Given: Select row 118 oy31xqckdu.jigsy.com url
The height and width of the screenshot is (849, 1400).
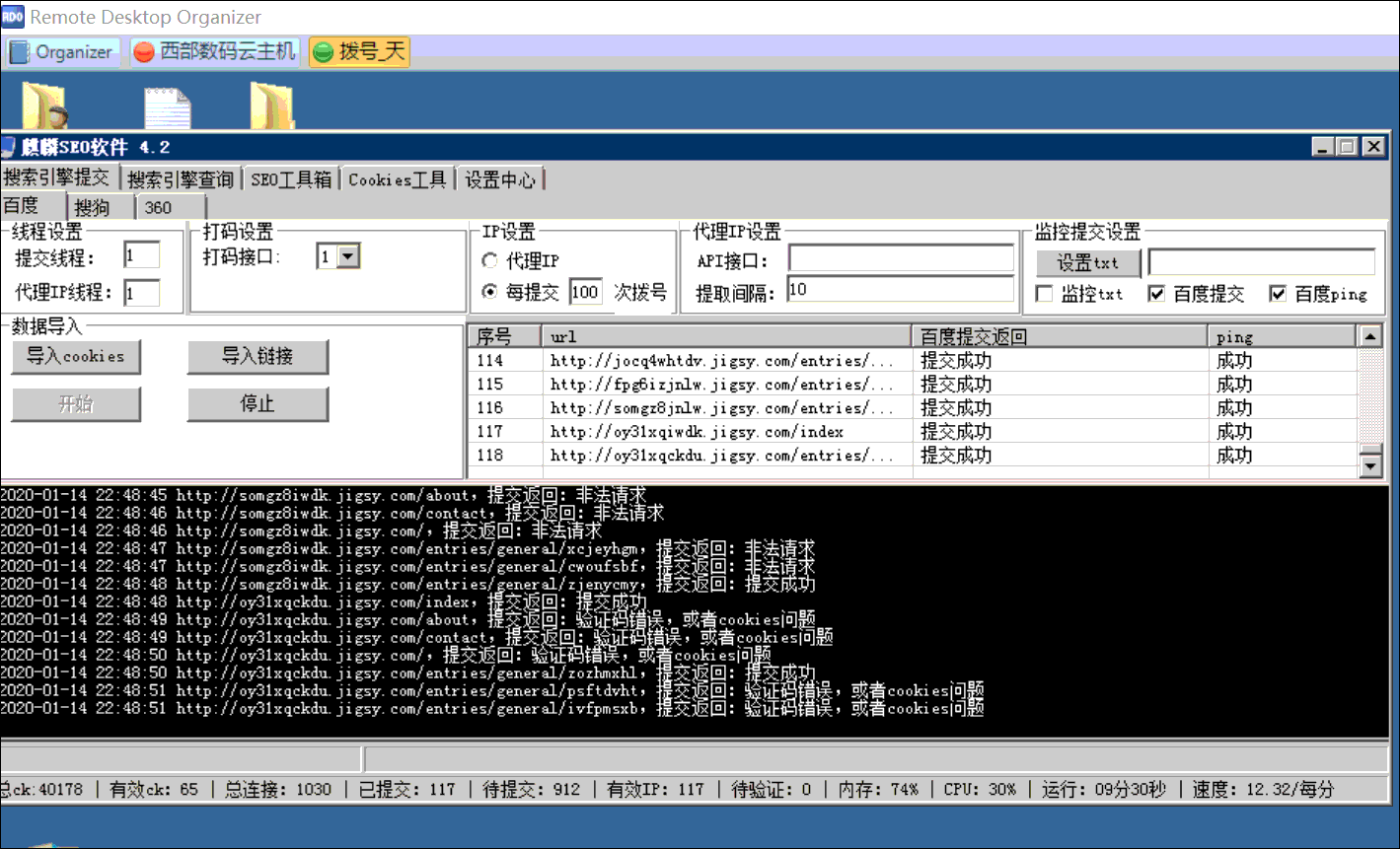Looking at the screenshot, I should (x=722, y=456).
